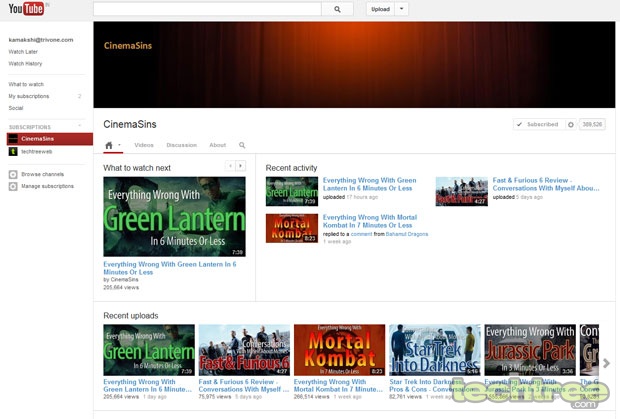
Task: Open the Bahamut Dragons user link
Action: (x=407, y=234)
